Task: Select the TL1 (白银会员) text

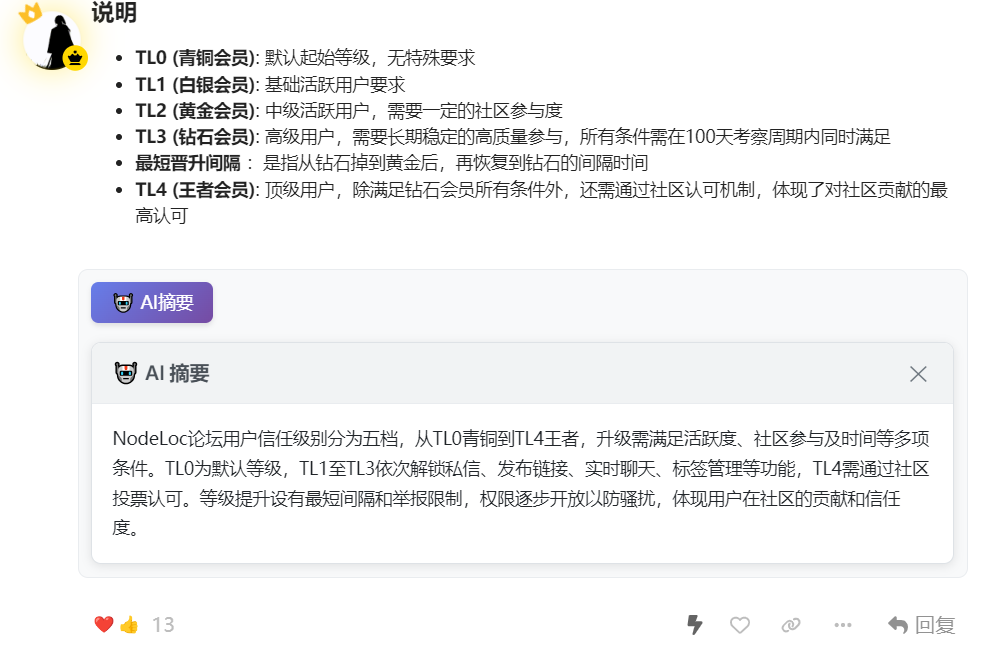Action: tap(195, 84)
